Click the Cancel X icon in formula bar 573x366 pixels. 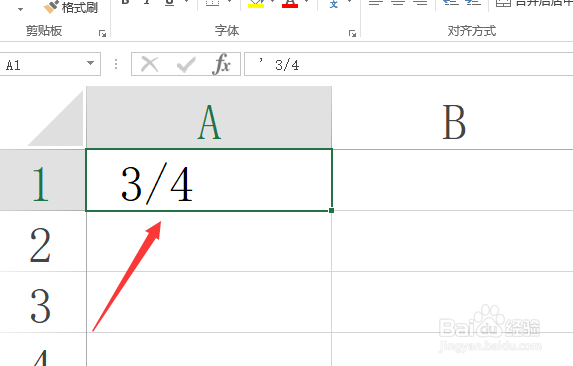tap(150, 65)
